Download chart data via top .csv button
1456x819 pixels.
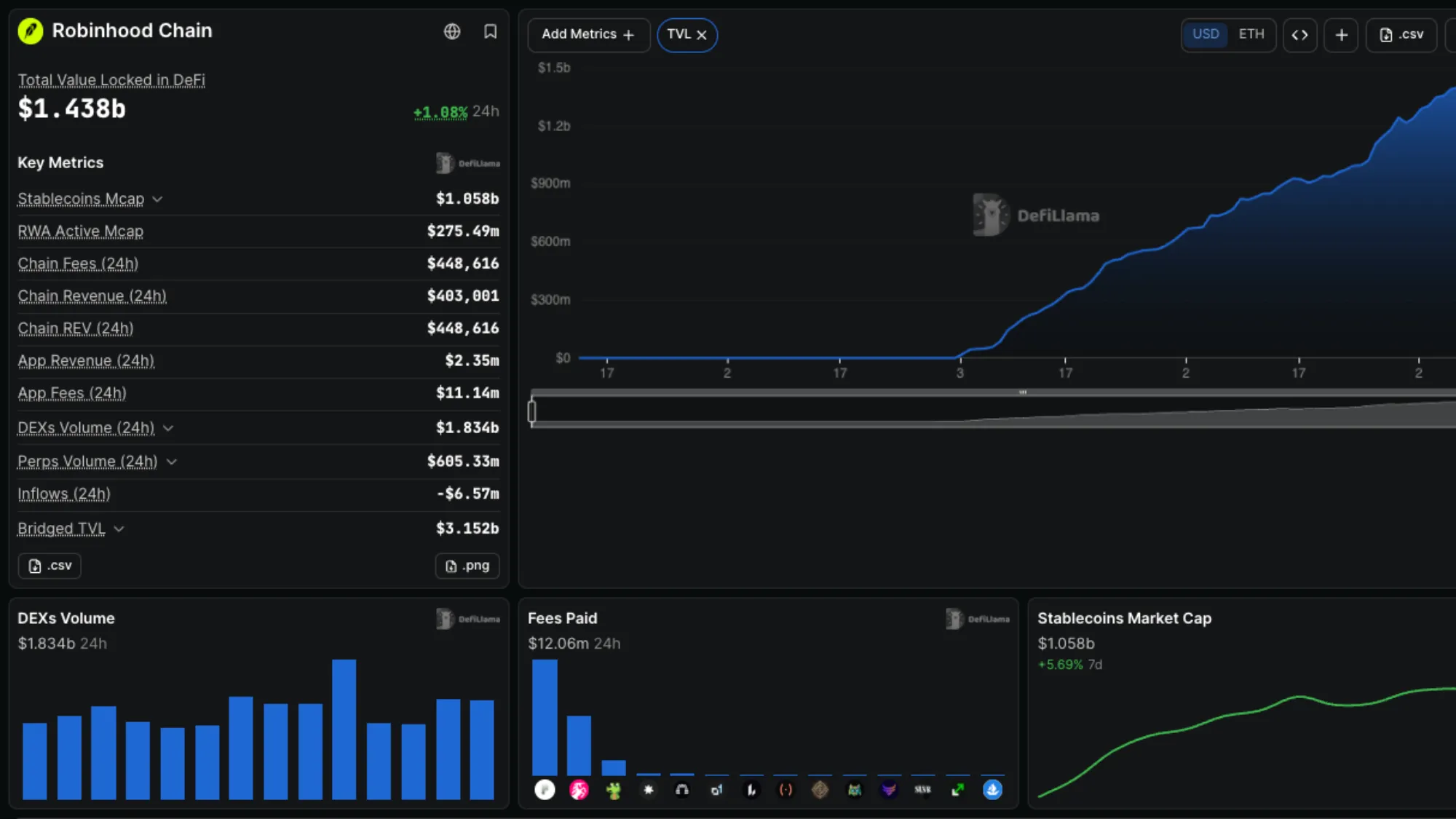(1401, 35)
